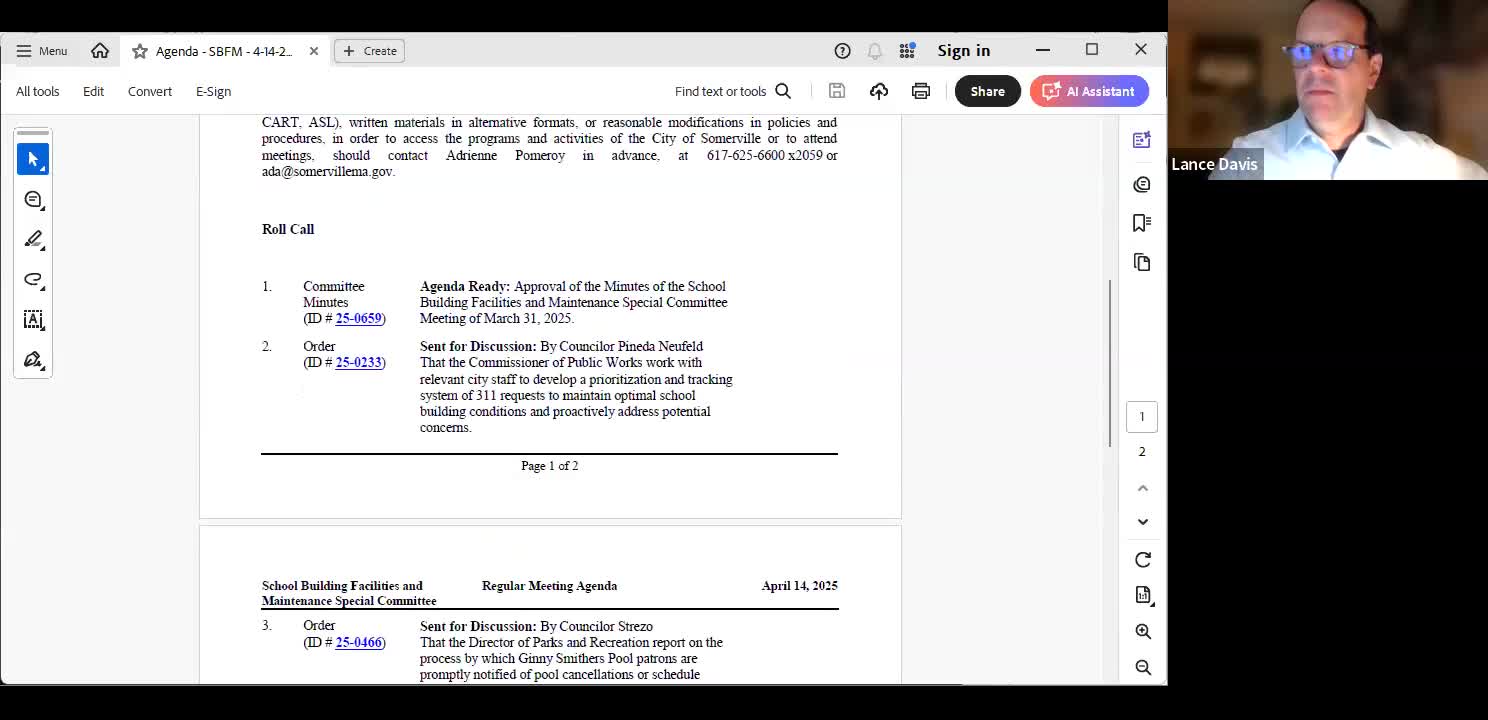The width and height of the screenshot is (1488, 720).
Task: Star the Agenda document tab
Action: [x=140, y=51]
